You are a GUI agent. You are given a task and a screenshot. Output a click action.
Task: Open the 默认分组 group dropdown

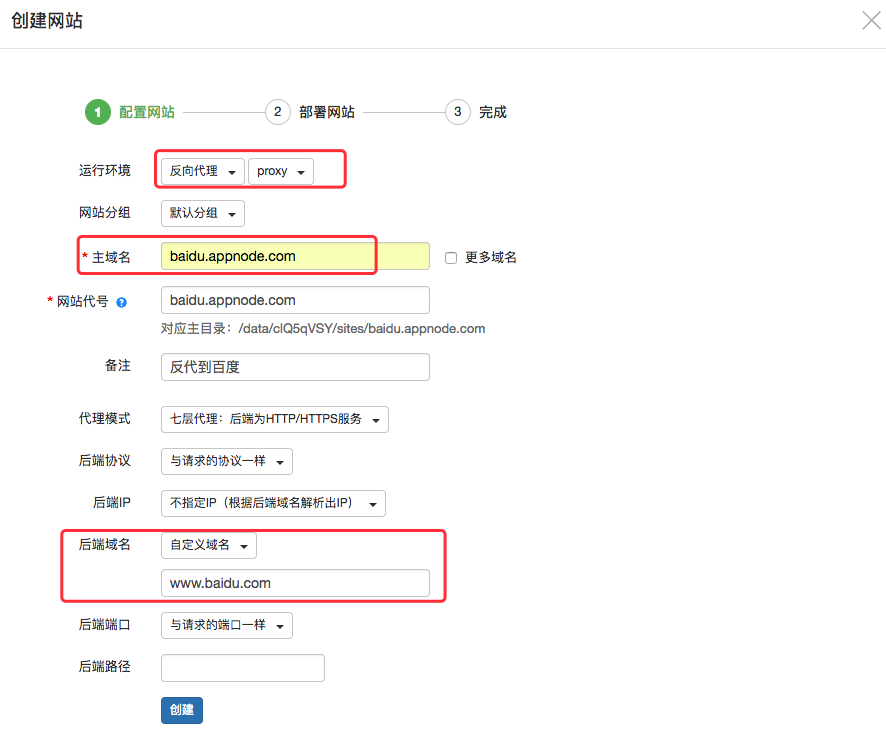point(203,213)
